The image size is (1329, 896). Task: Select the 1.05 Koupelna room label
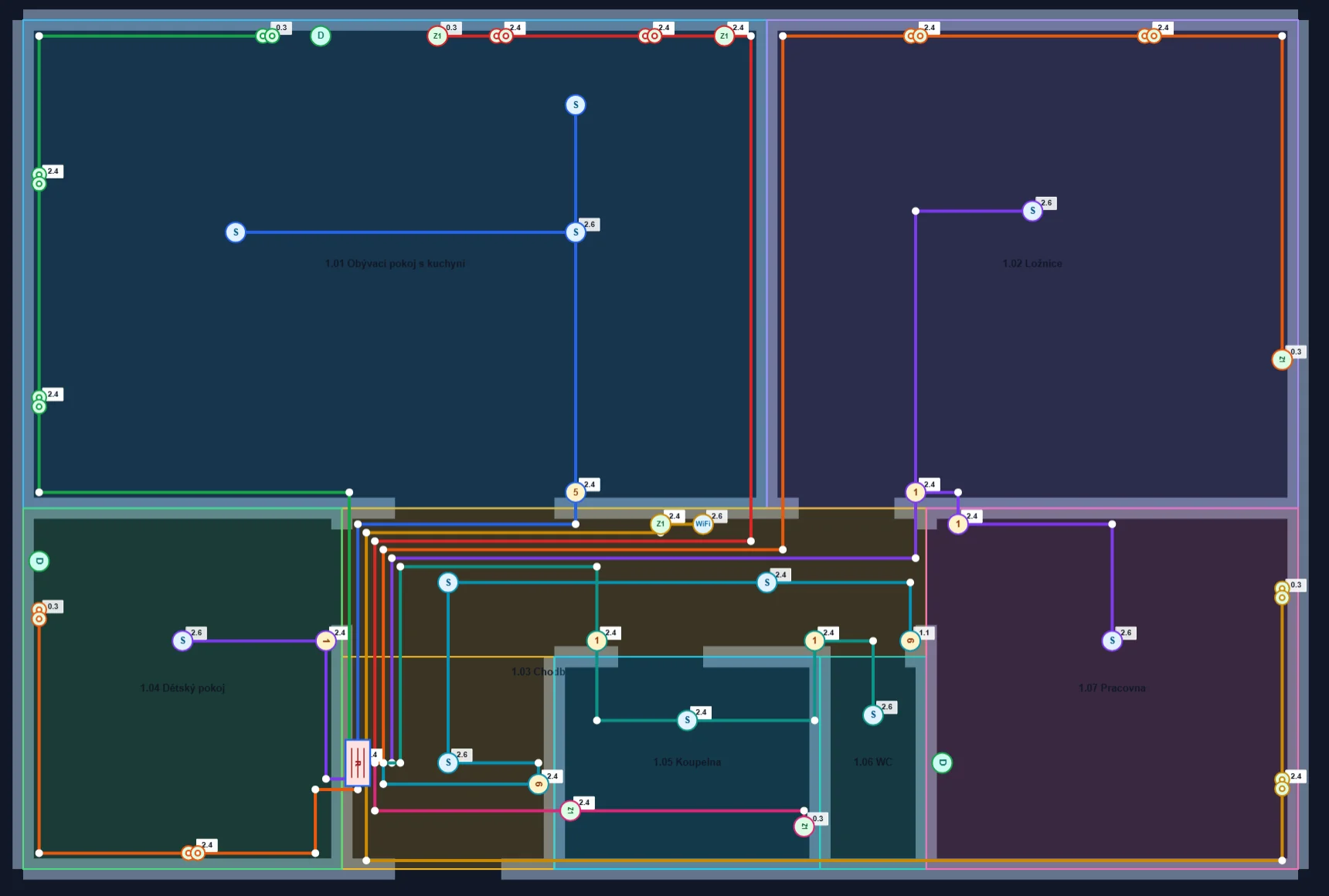(687, 762)
